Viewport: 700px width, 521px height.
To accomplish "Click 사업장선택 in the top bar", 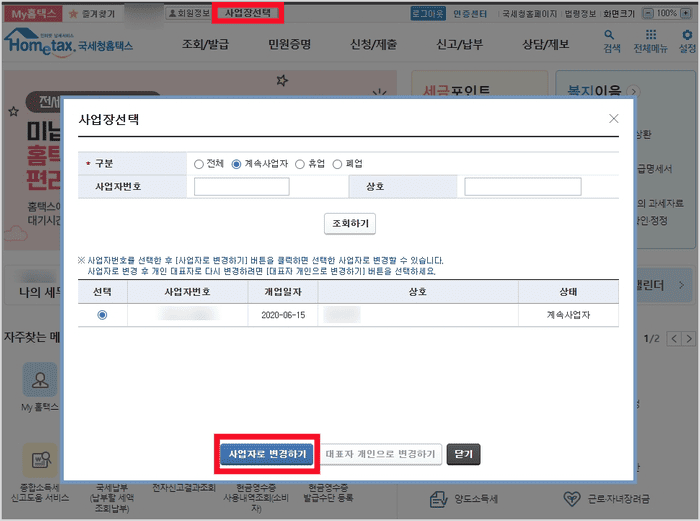I will (x=248, y=13).
